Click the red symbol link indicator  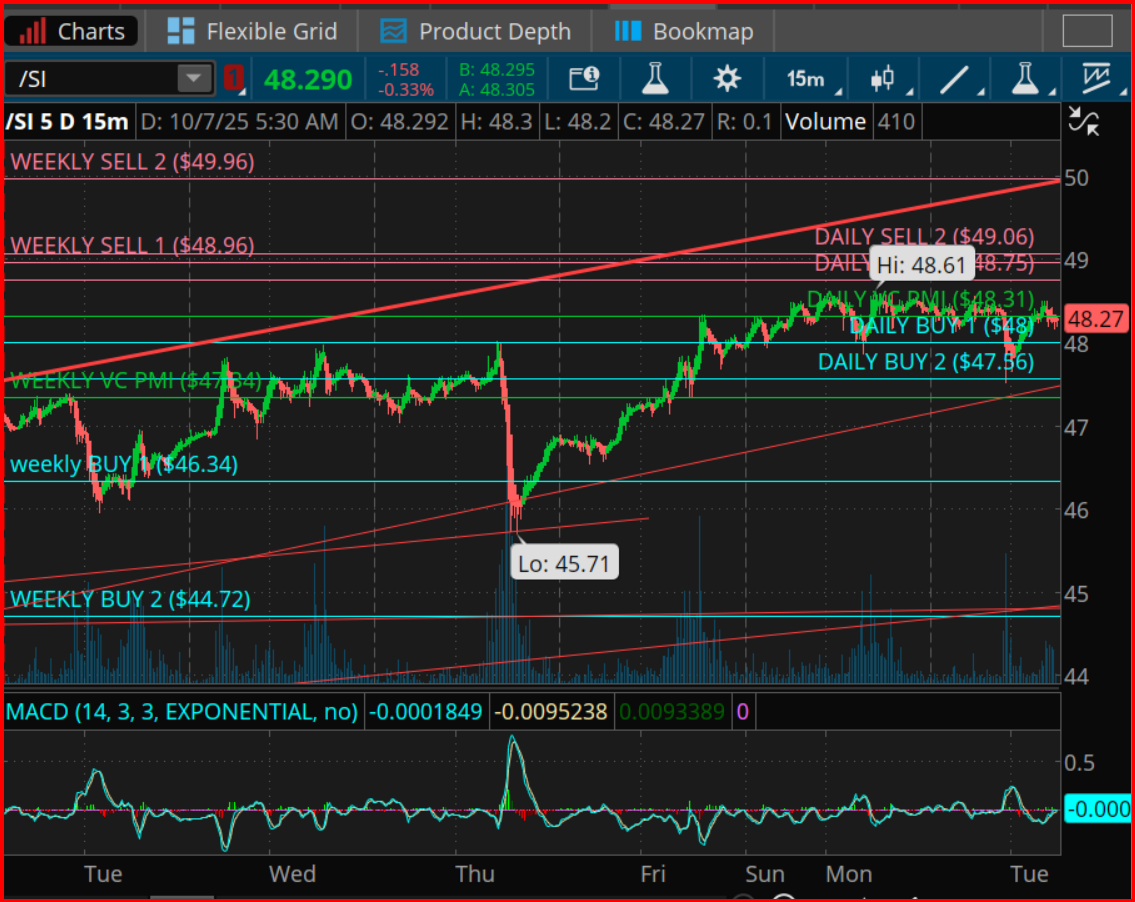(234, 78)
